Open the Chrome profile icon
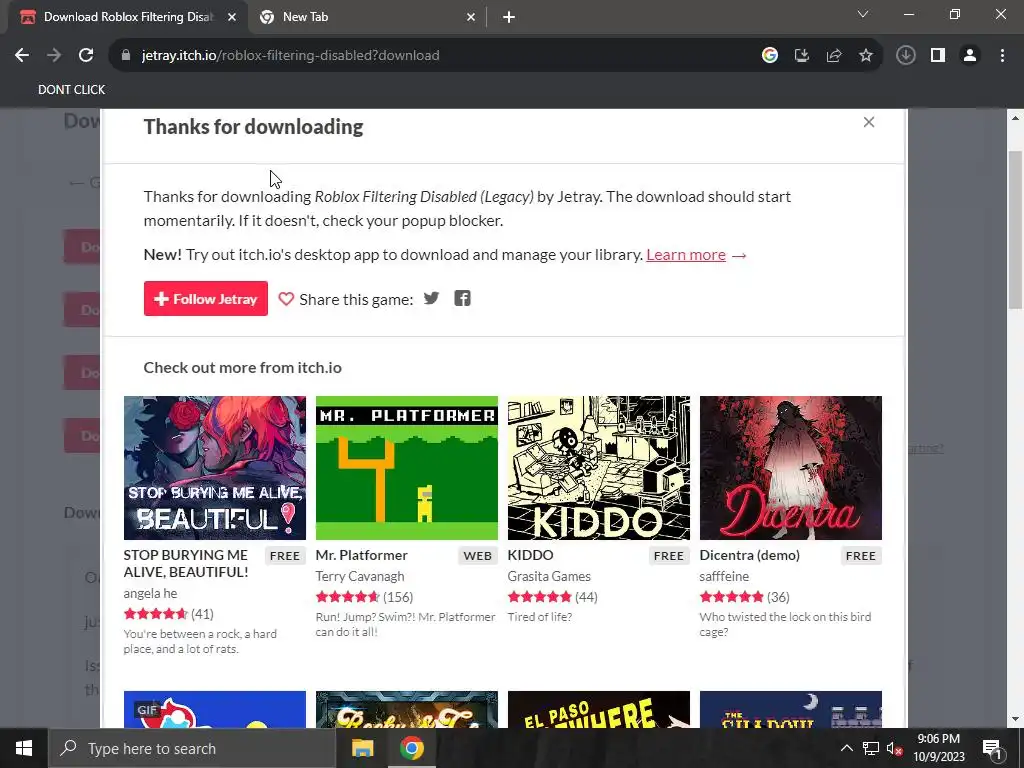The image size is (1024, 768). tap(970, 56)
